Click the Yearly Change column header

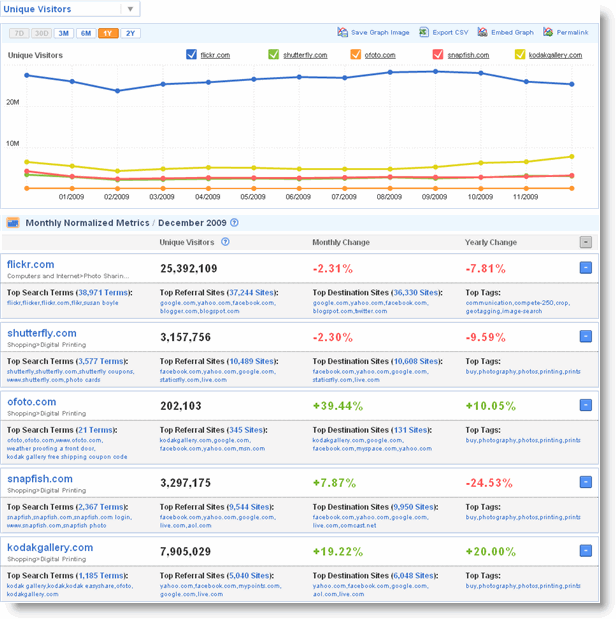(x=491, y=242)
